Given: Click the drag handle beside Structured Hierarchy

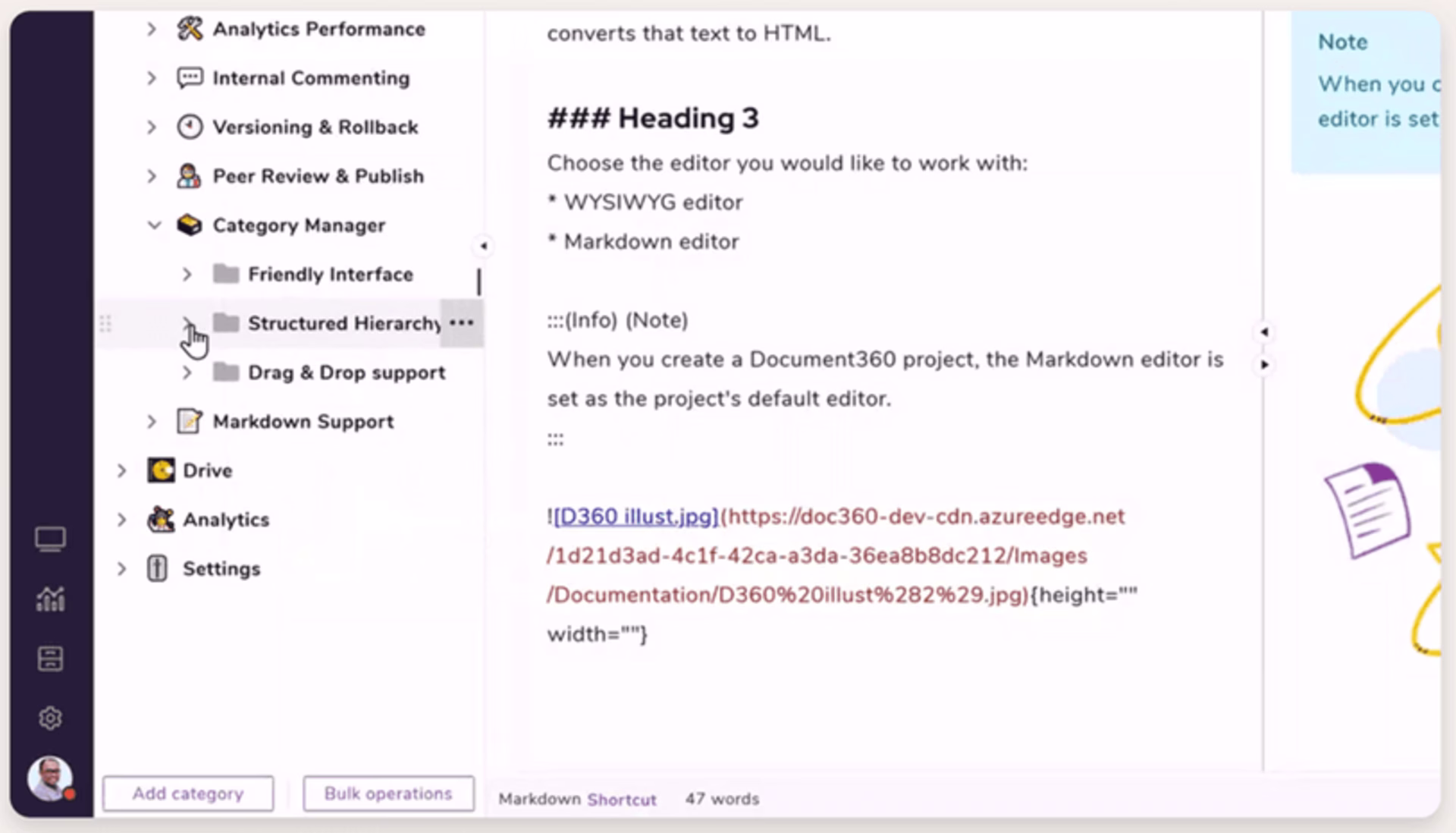Looking at the screenshot, I should pos(105,324).
